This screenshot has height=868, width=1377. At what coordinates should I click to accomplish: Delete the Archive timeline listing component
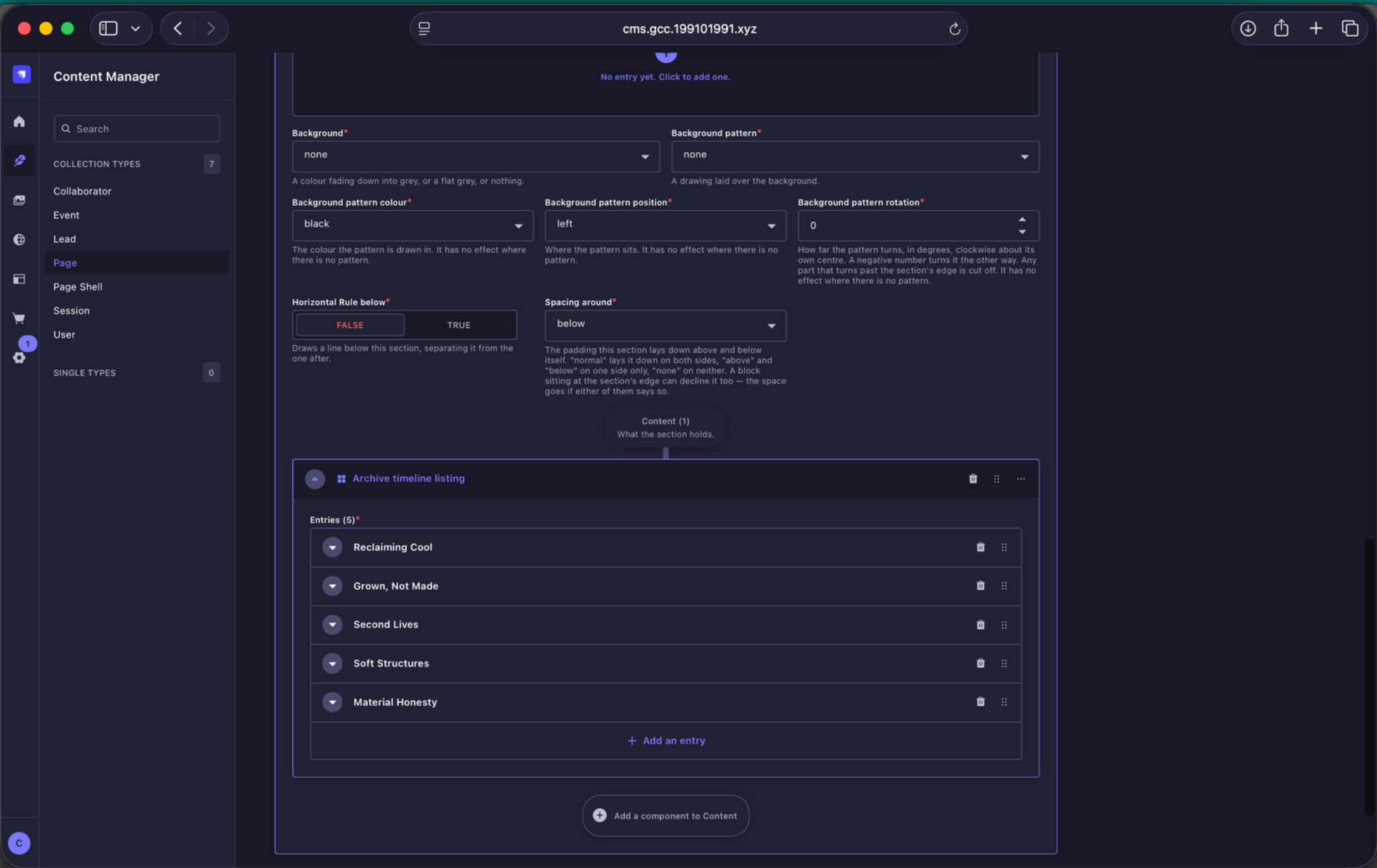973,479
